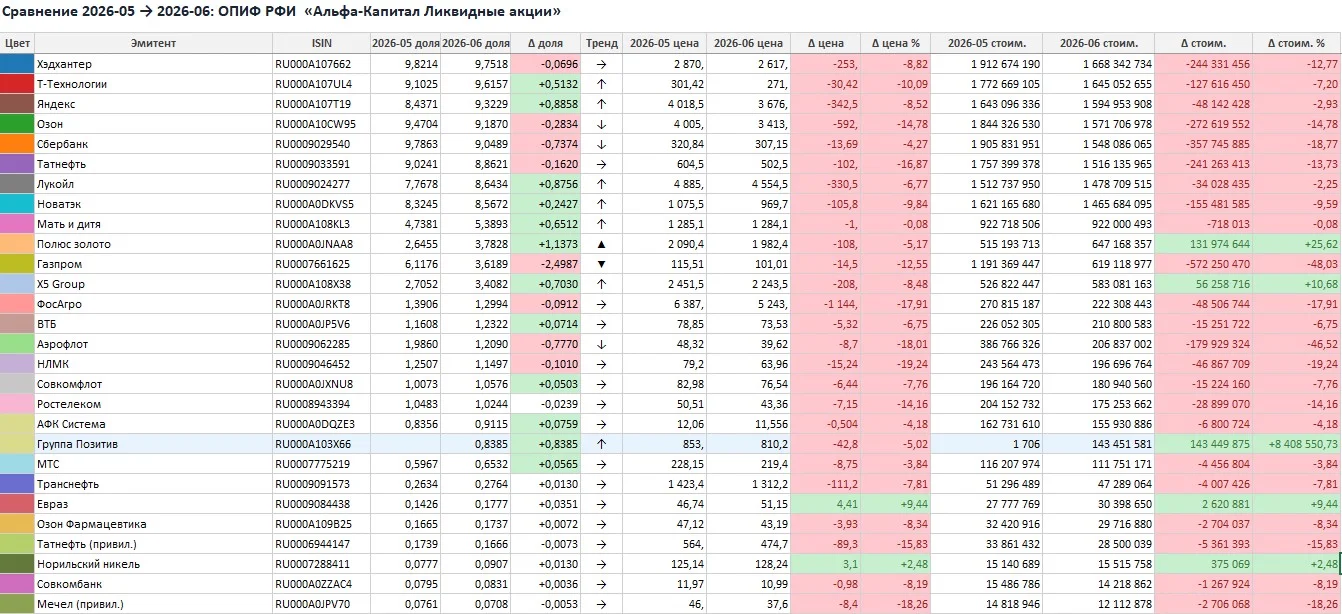
Task: Select the Хэдхантер issuer cell
Action: pyautogui.click(x=153, y=64)
